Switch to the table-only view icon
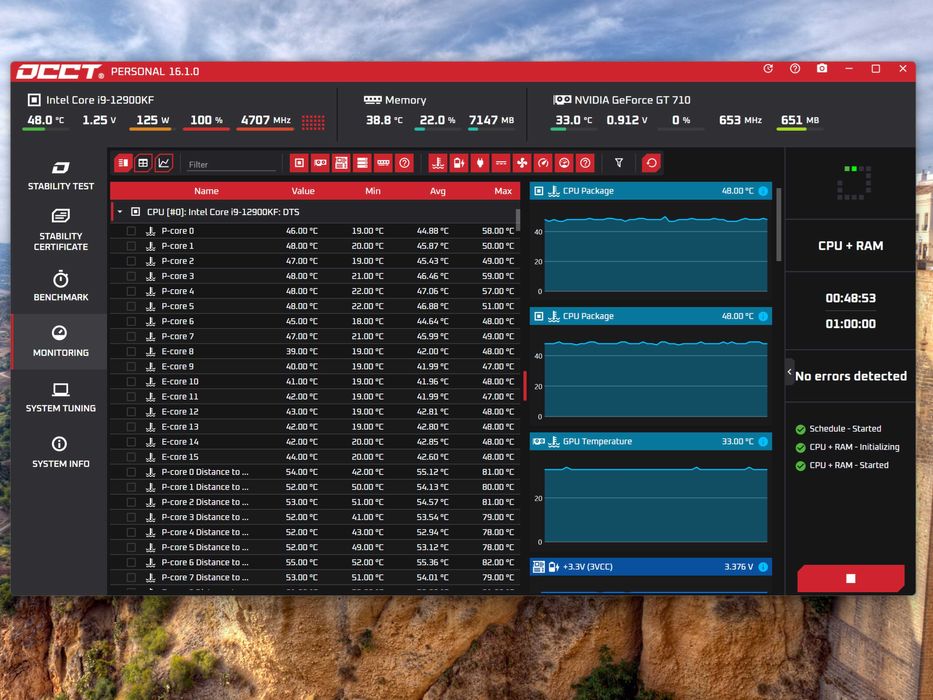 coord(143,163)
